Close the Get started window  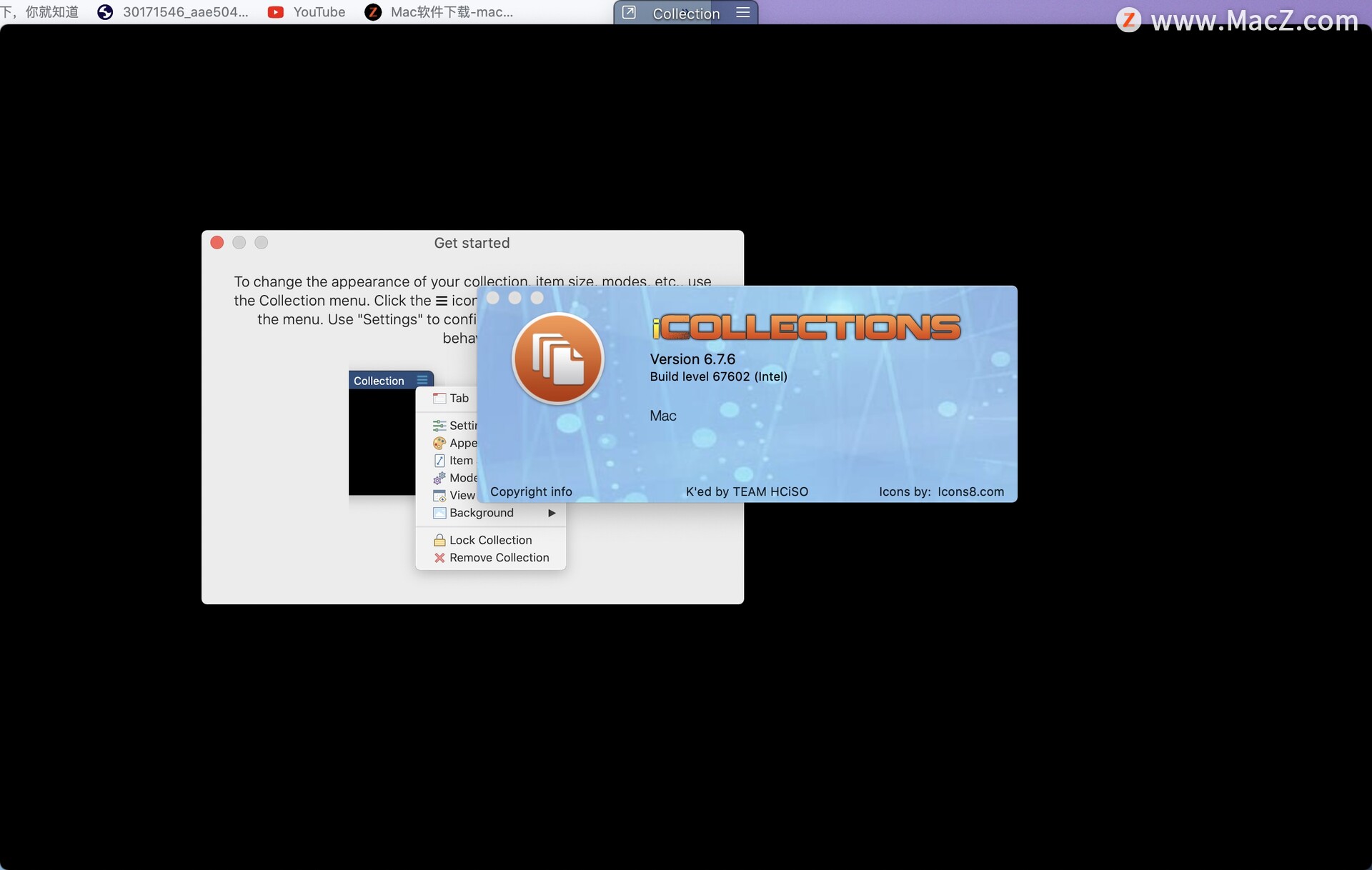pos(217,243)
